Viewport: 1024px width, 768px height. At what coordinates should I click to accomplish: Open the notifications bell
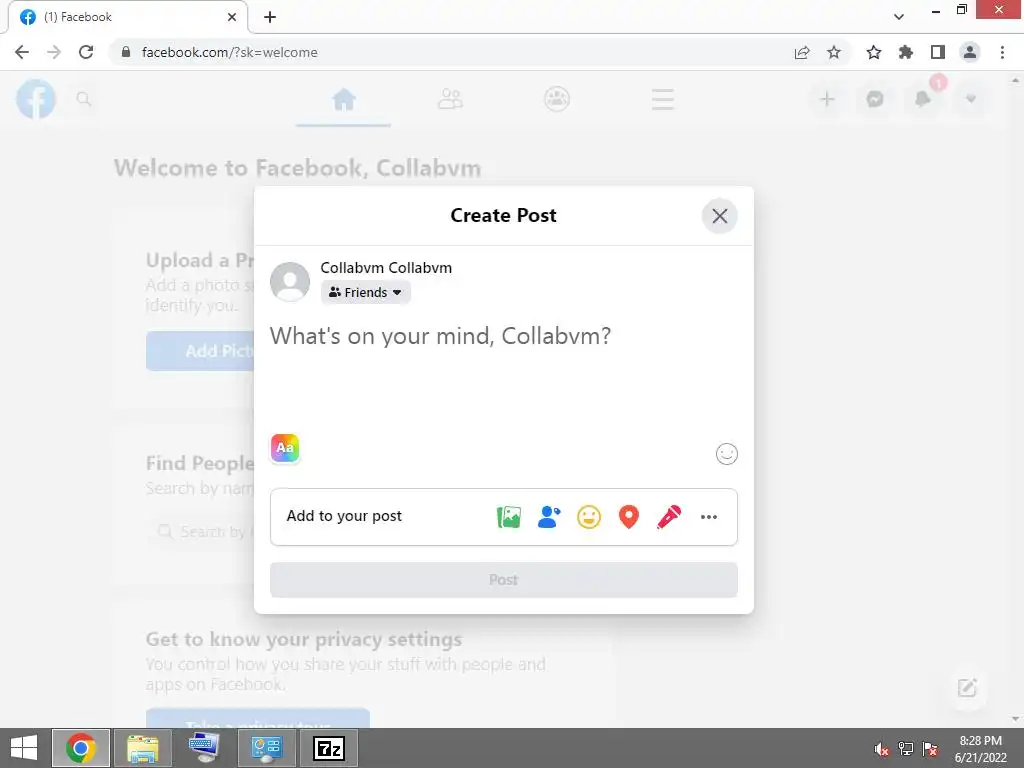923,99
